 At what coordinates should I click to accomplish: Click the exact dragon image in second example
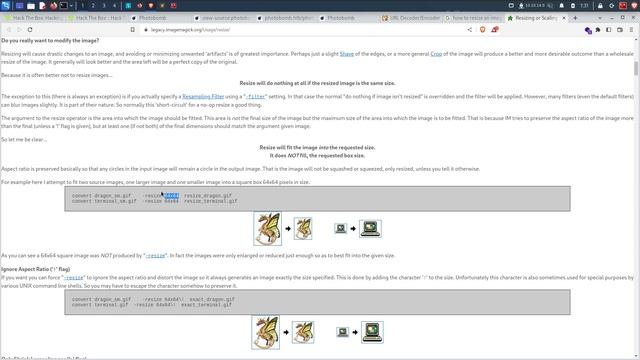[x=303, y=332]
